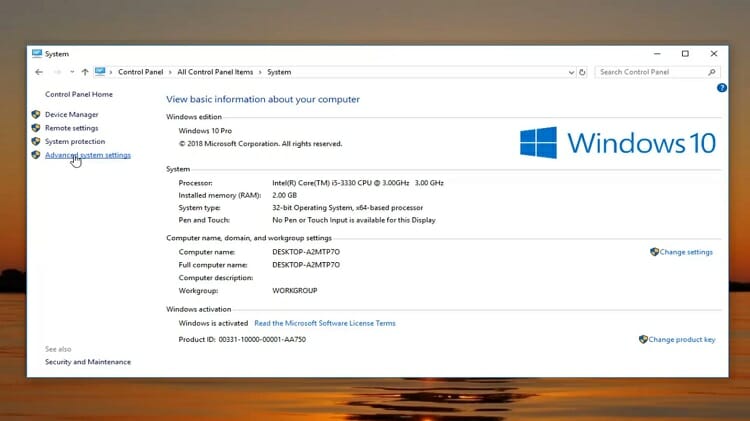The width and height of the screenshot is (750, 421).
Task: Close the System window
Action: click(714, 54)
